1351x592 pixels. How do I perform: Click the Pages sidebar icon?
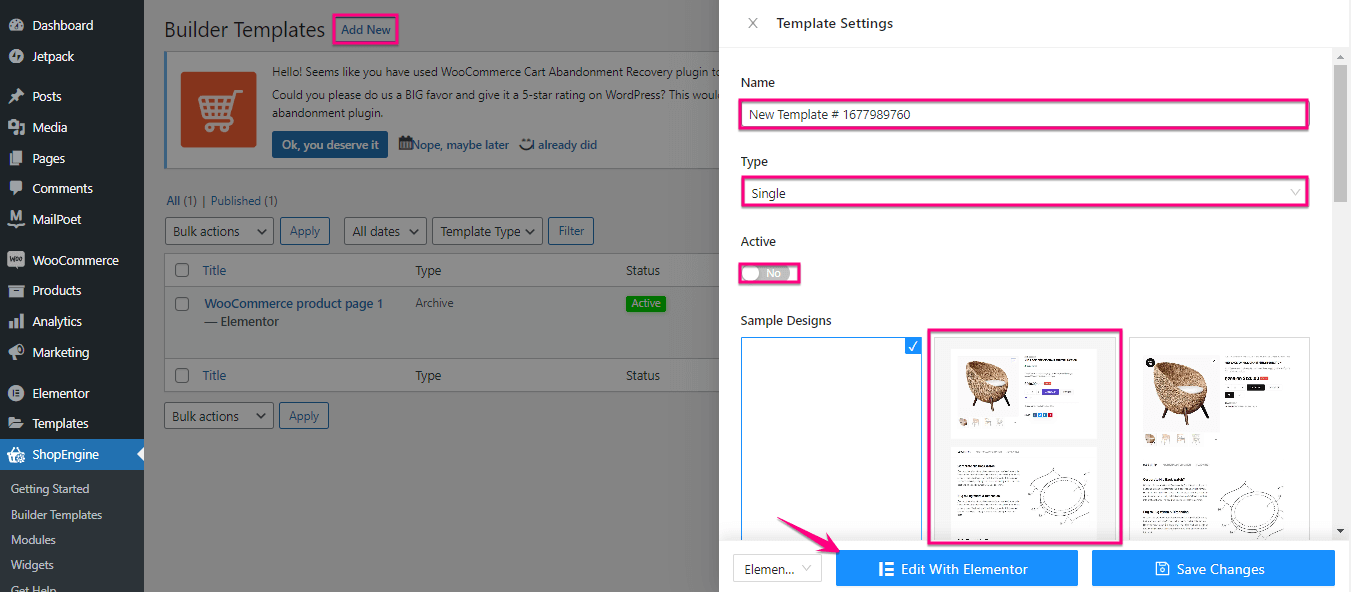16,158
